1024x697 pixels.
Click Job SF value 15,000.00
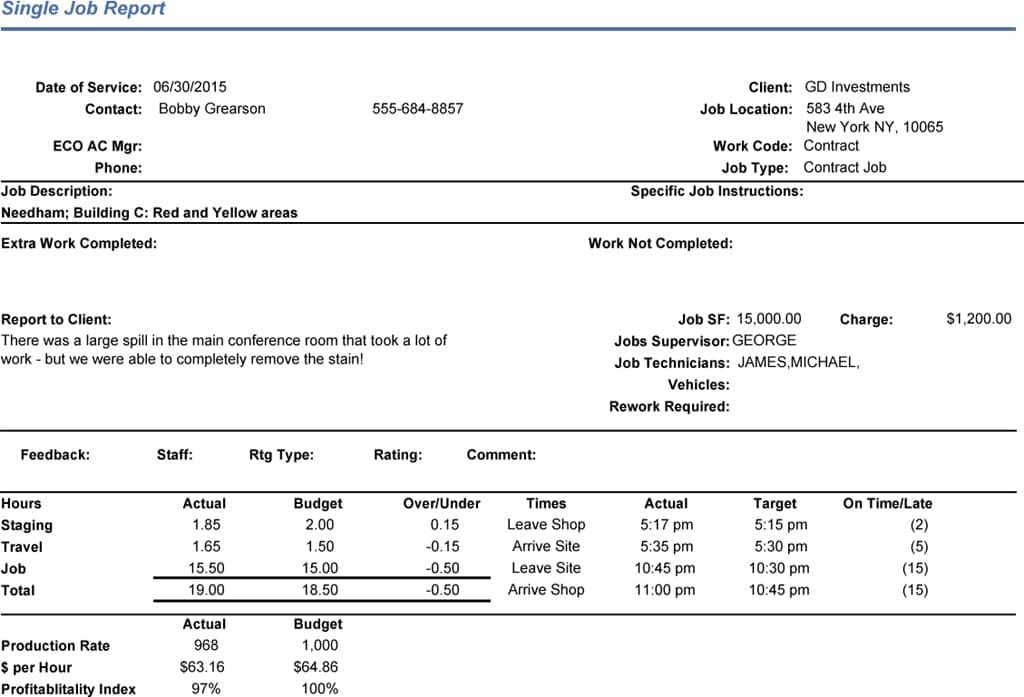pyautogui.click(x=769, y=319)
